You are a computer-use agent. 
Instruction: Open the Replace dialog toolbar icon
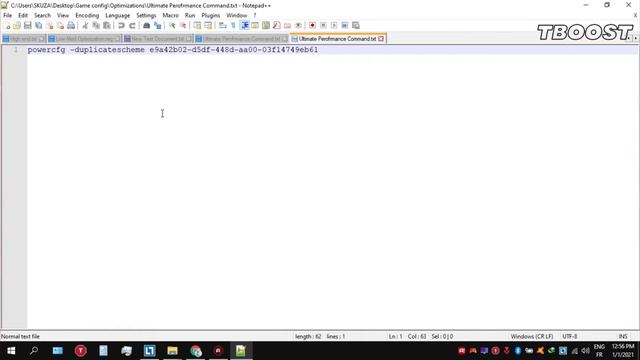[158, 25]
